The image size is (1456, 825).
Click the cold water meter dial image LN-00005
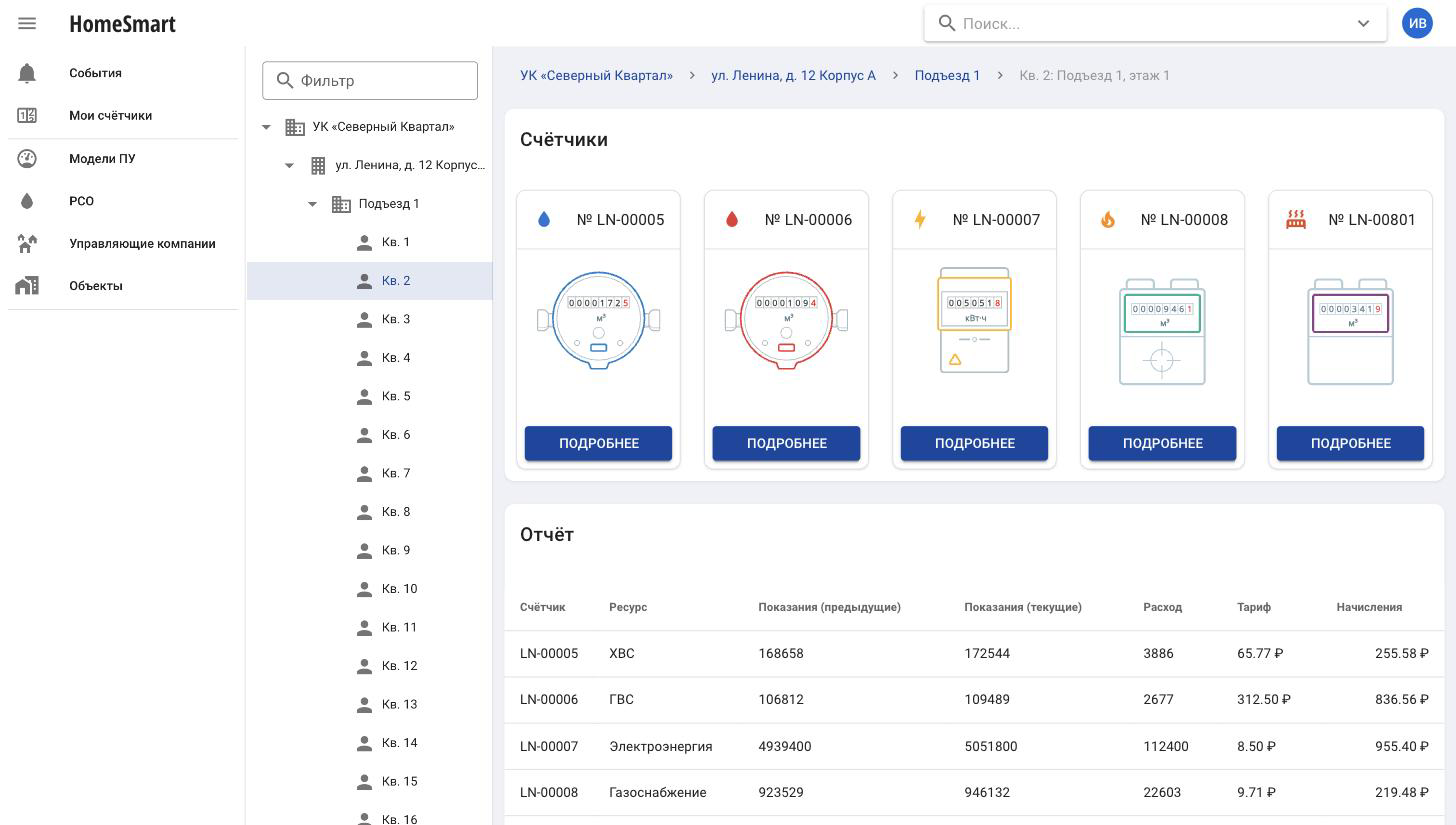[598, 320]
